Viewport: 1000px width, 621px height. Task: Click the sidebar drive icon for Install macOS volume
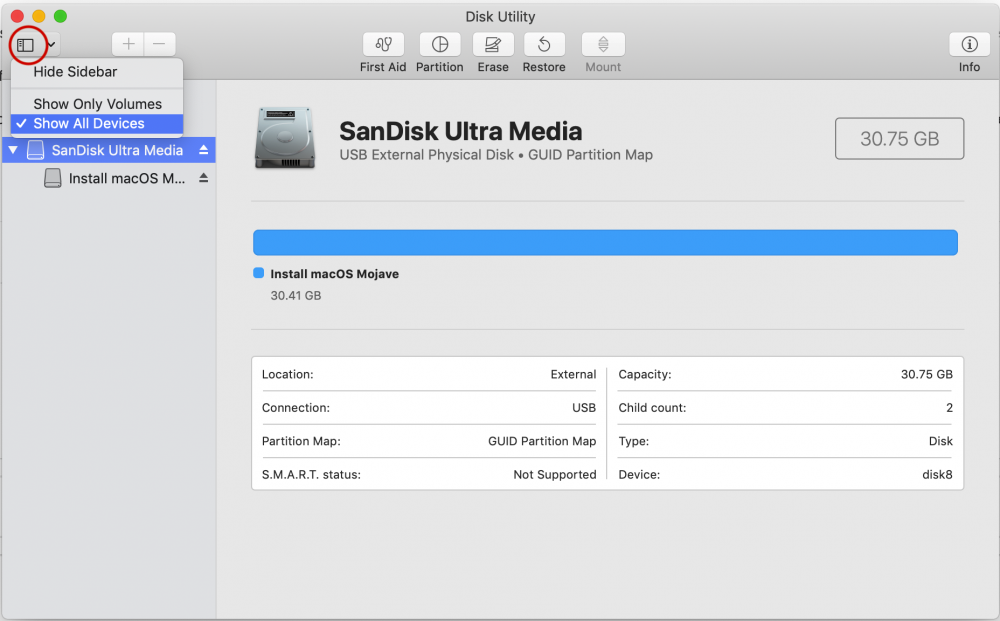[x=53, y=179]
